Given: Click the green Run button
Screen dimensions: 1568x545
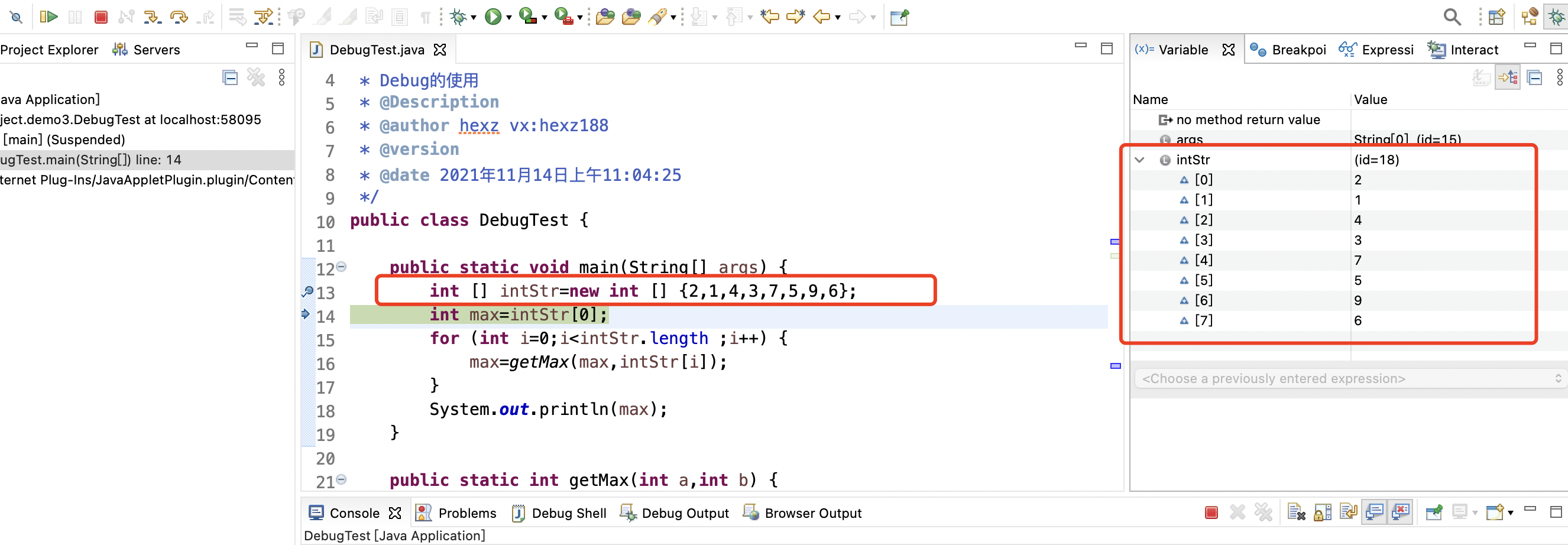Looking at the screenshot, I should (x=493, y=17).
